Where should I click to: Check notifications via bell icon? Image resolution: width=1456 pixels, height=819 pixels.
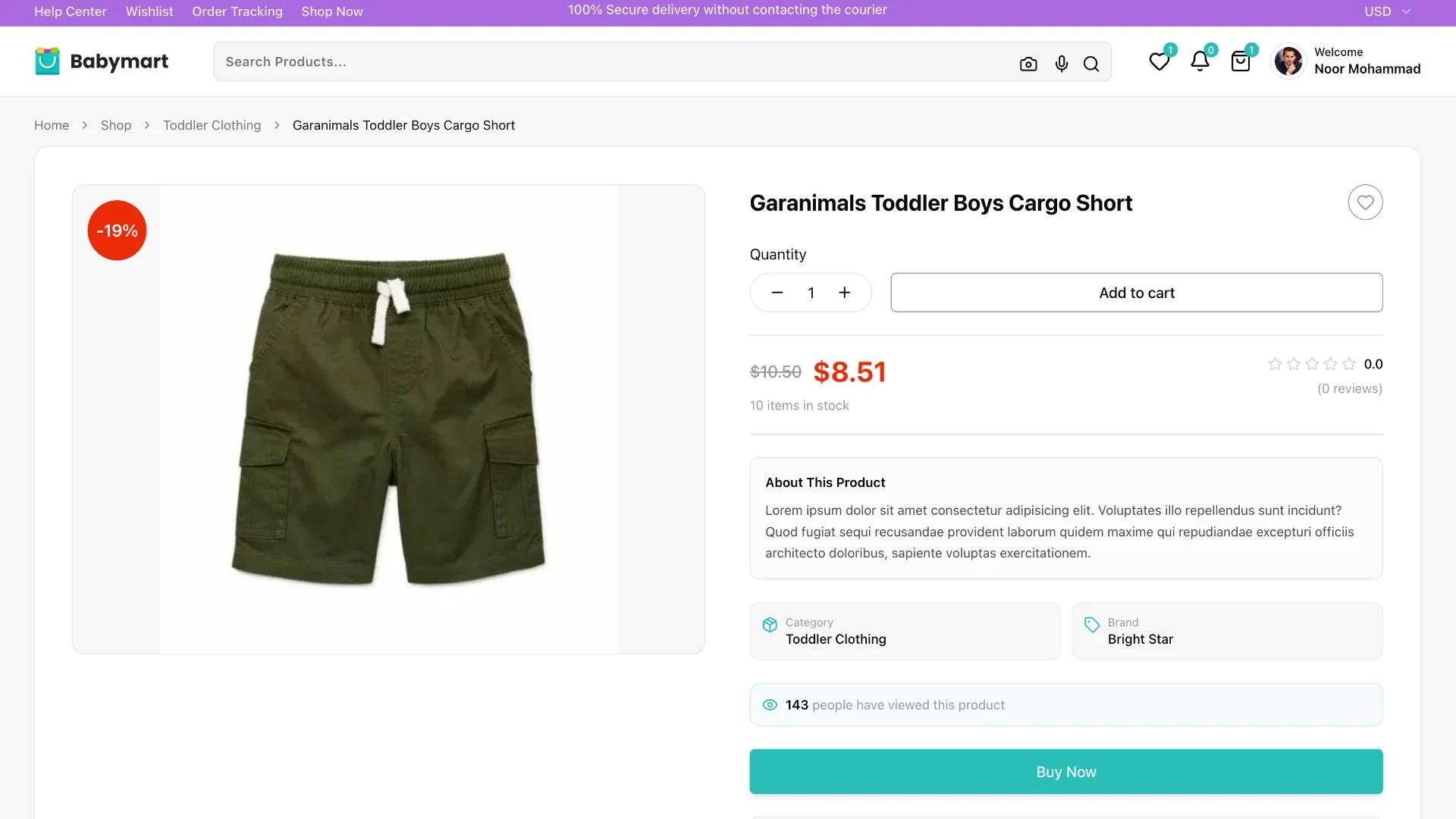pos(1199,62)
